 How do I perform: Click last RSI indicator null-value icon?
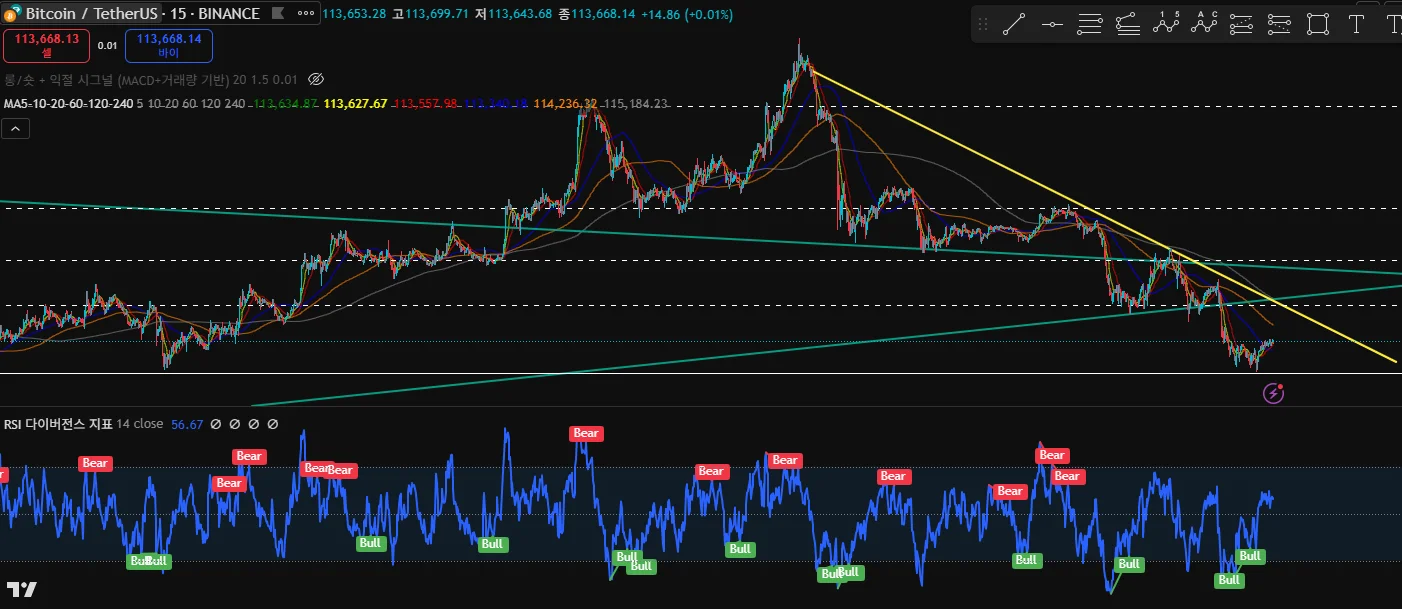pyautogui.click(x=272, y=424)
